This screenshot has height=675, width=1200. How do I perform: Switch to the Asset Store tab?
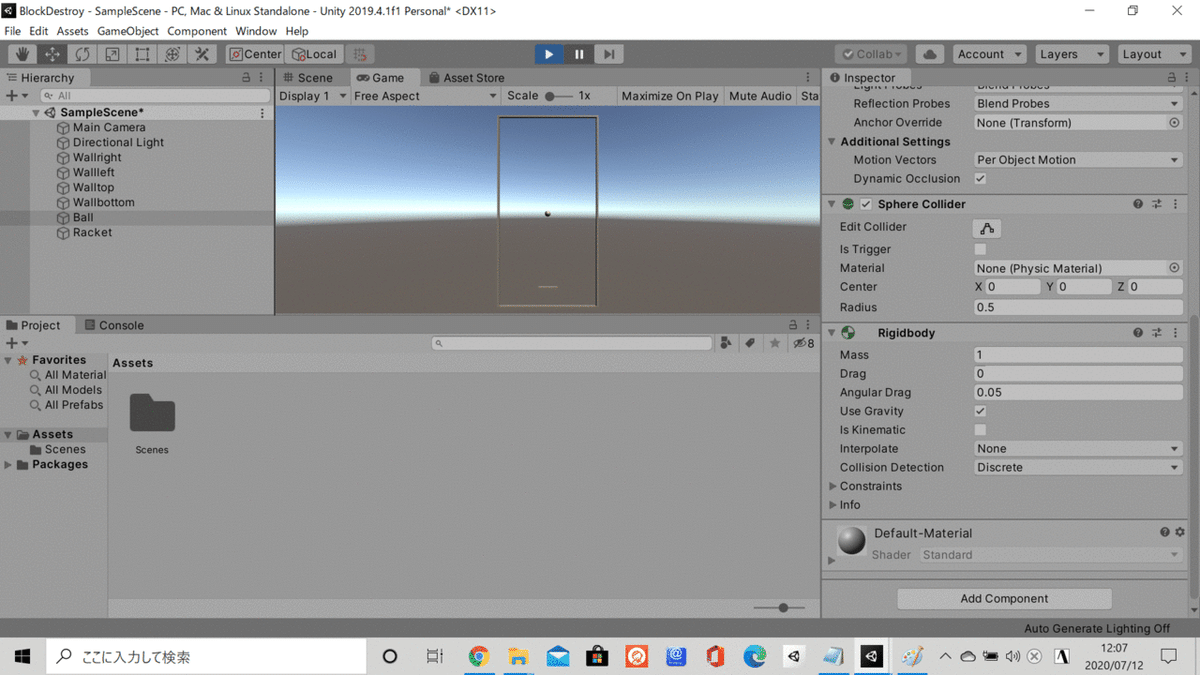(466, 77)
